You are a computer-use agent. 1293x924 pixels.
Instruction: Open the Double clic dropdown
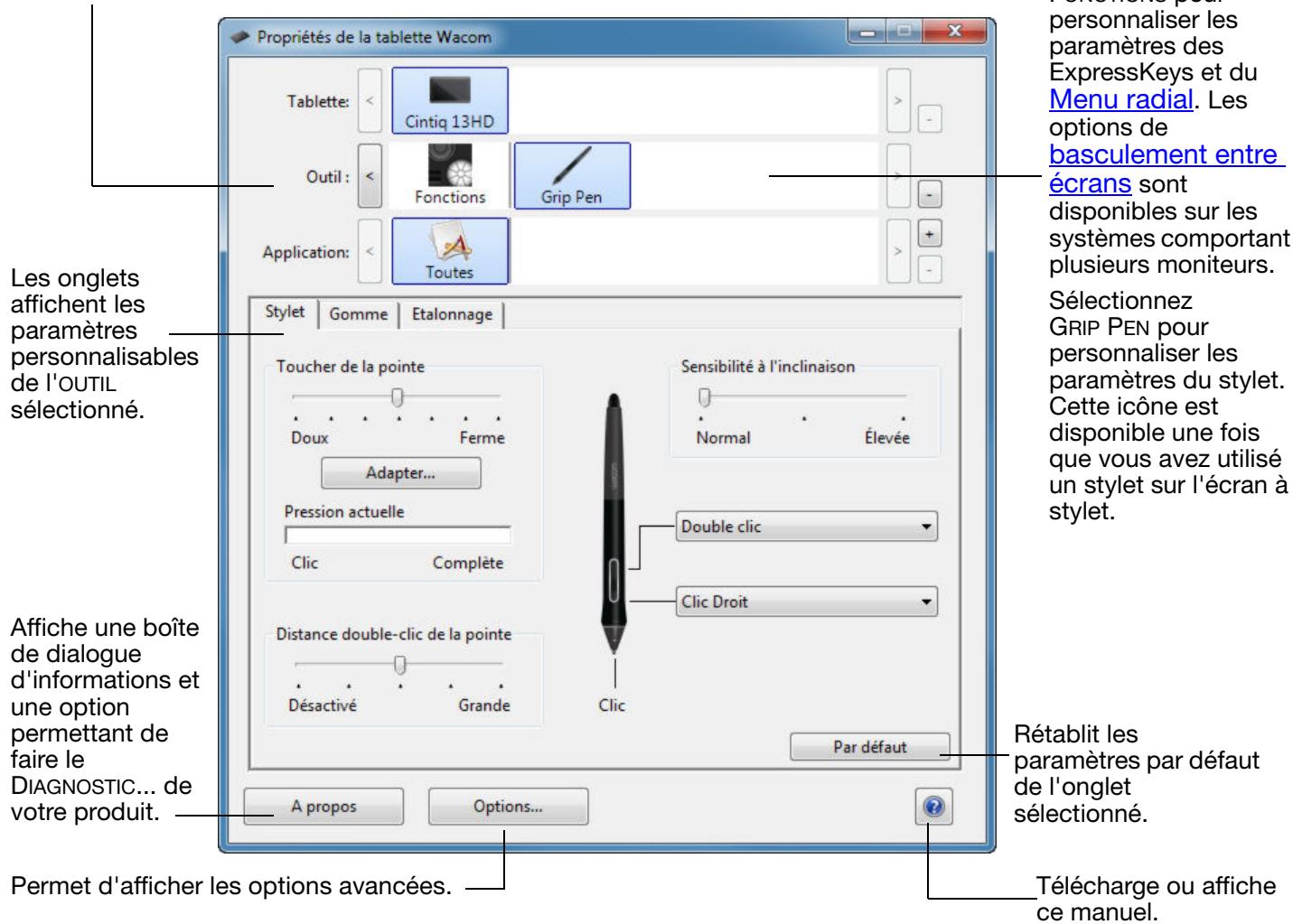click(807, 527)
